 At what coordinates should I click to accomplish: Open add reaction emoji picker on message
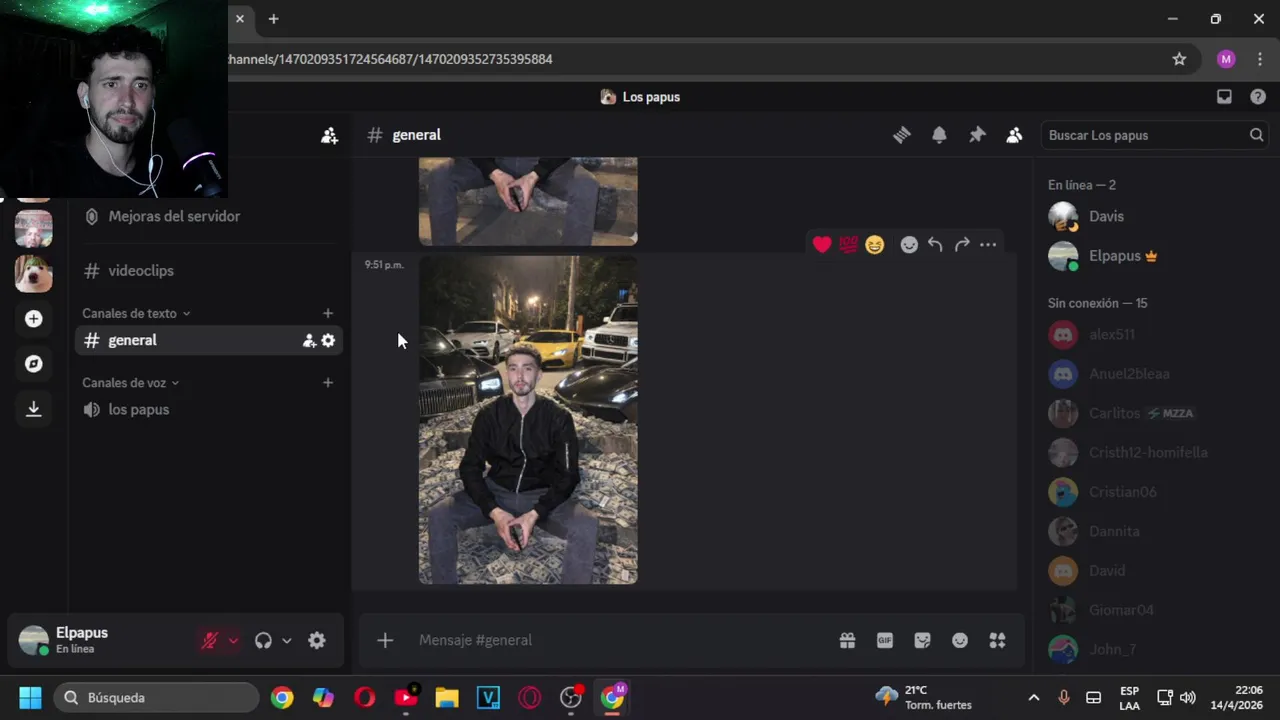coord(909,244)
